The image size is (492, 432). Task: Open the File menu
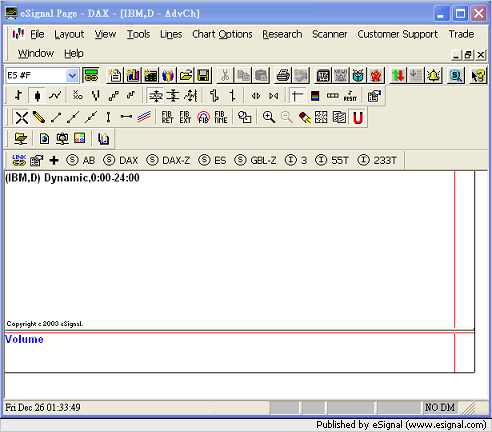[37, 34]
